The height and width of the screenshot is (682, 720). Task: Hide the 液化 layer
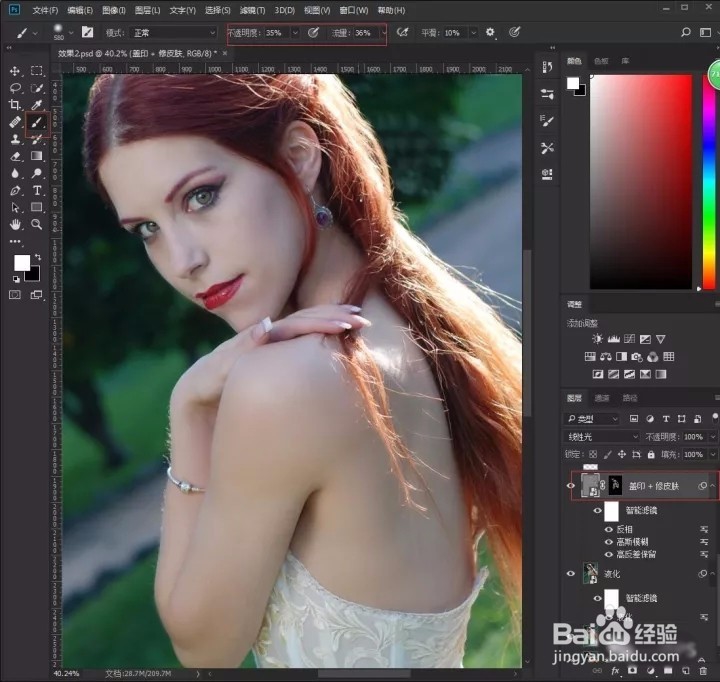coord(571,574)
